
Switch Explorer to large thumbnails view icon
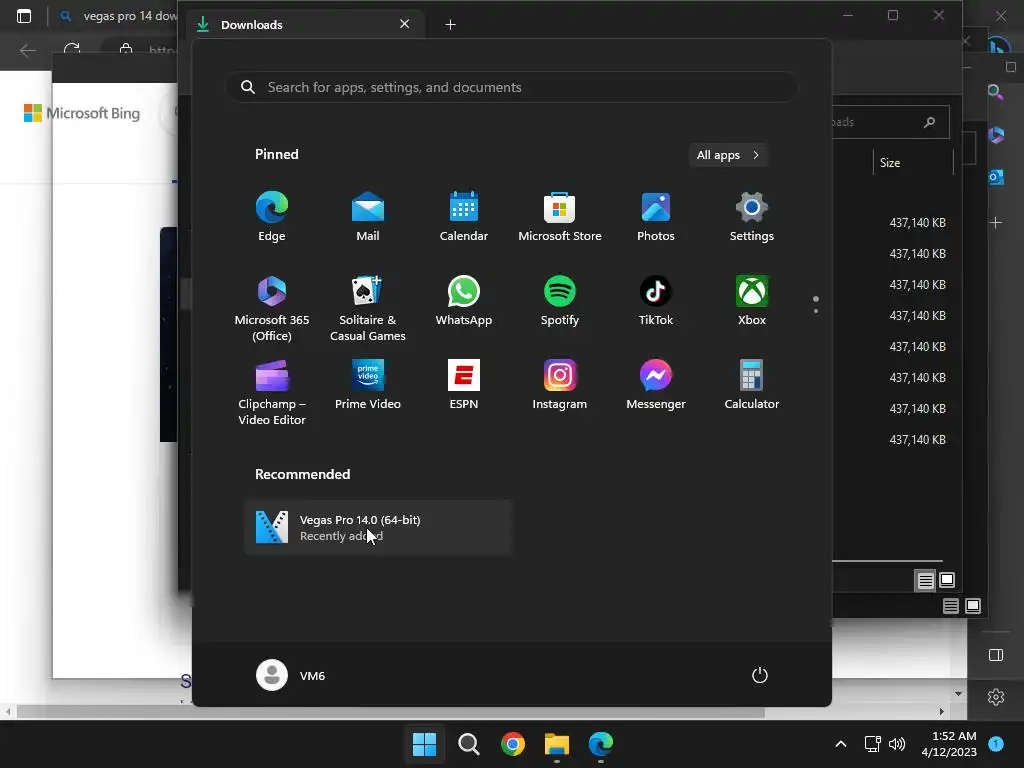[x=947, y=580]
